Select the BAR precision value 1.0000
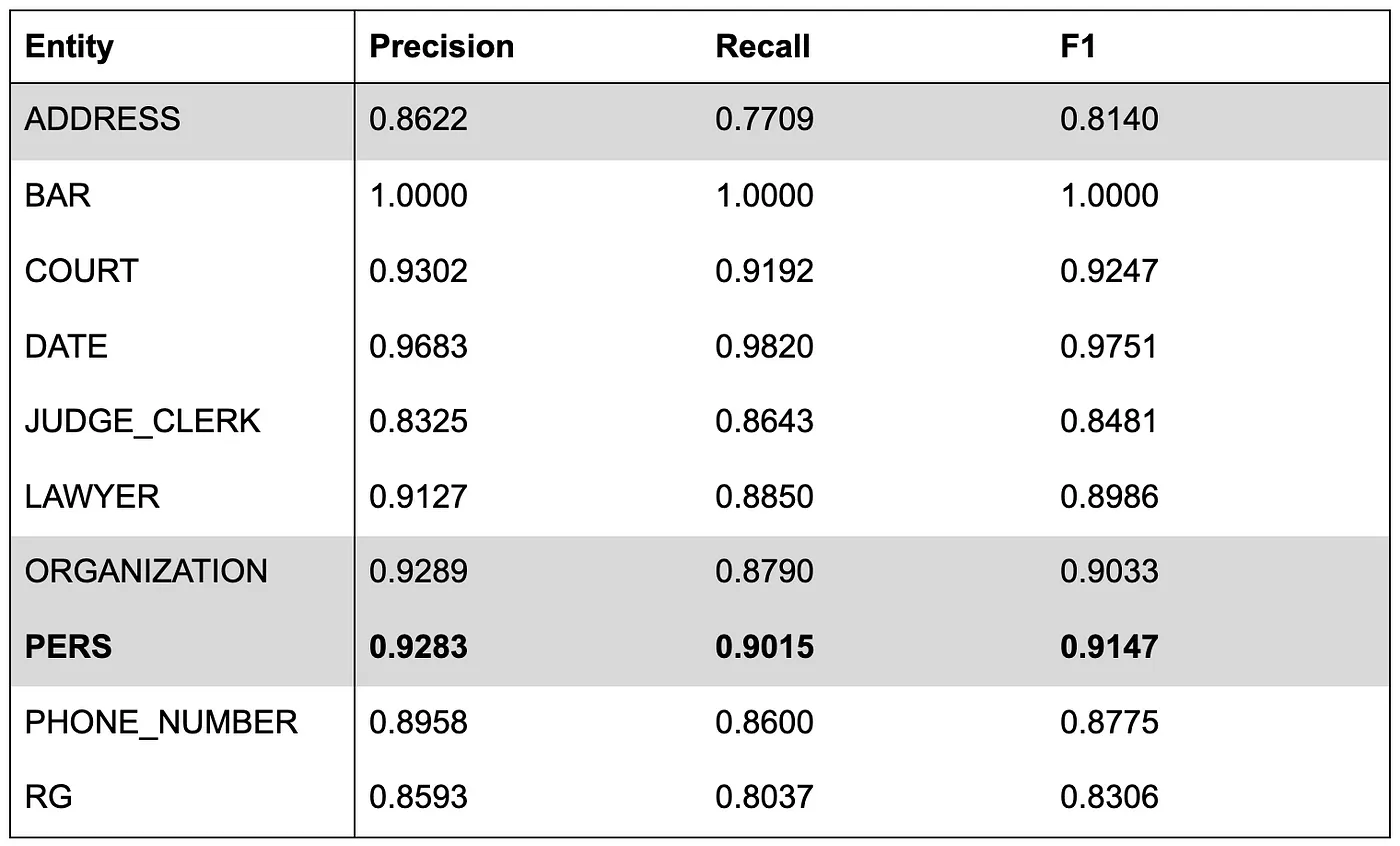 [x=418, y=195]
